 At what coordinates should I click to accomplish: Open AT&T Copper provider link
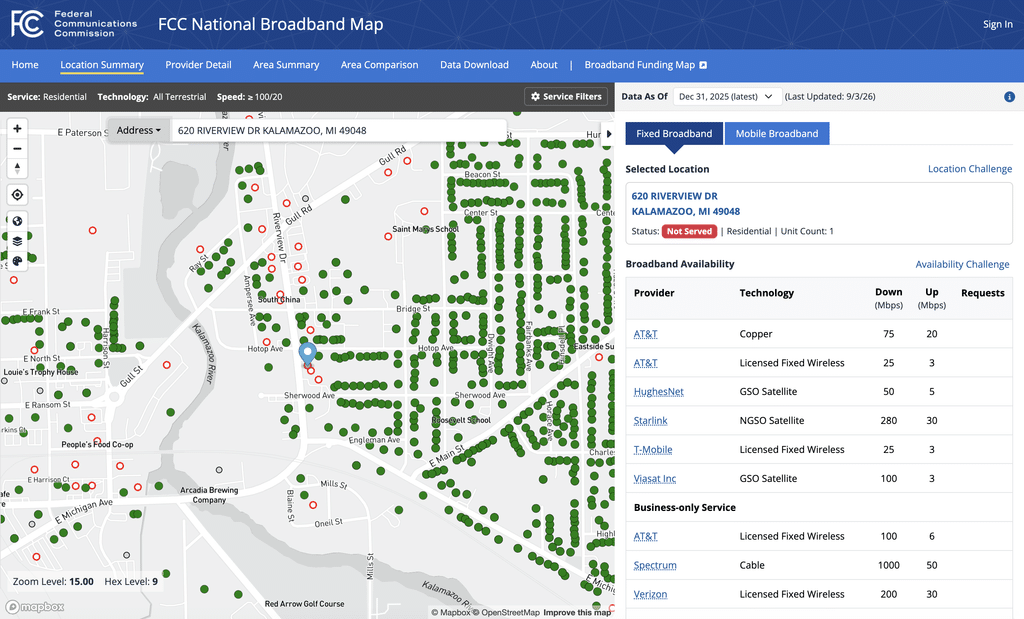click(x=645, y=334)
